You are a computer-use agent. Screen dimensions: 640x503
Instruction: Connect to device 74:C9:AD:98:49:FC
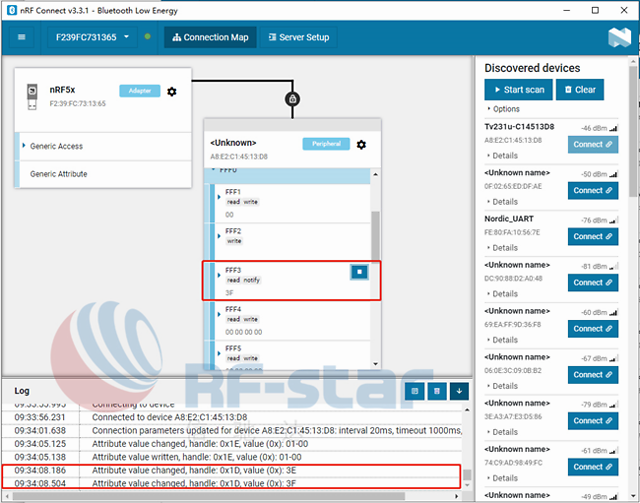[x=593, y=467]
